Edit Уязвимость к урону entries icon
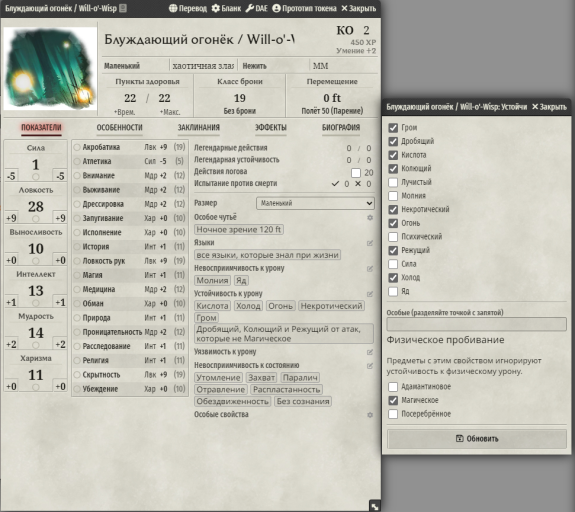Viewport: 575px width, 512px height. click(370, 352)
